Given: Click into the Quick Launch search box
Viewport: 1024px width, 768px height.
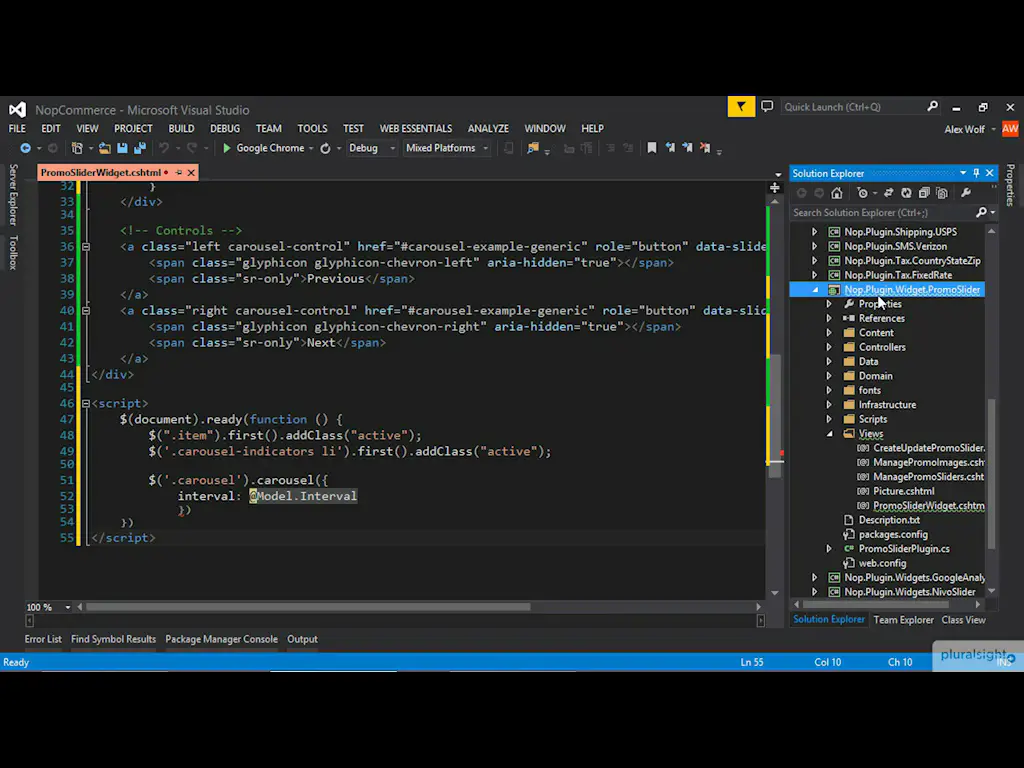Looking at the screenshot, I should pyautogui.click(x=852, y=107).
